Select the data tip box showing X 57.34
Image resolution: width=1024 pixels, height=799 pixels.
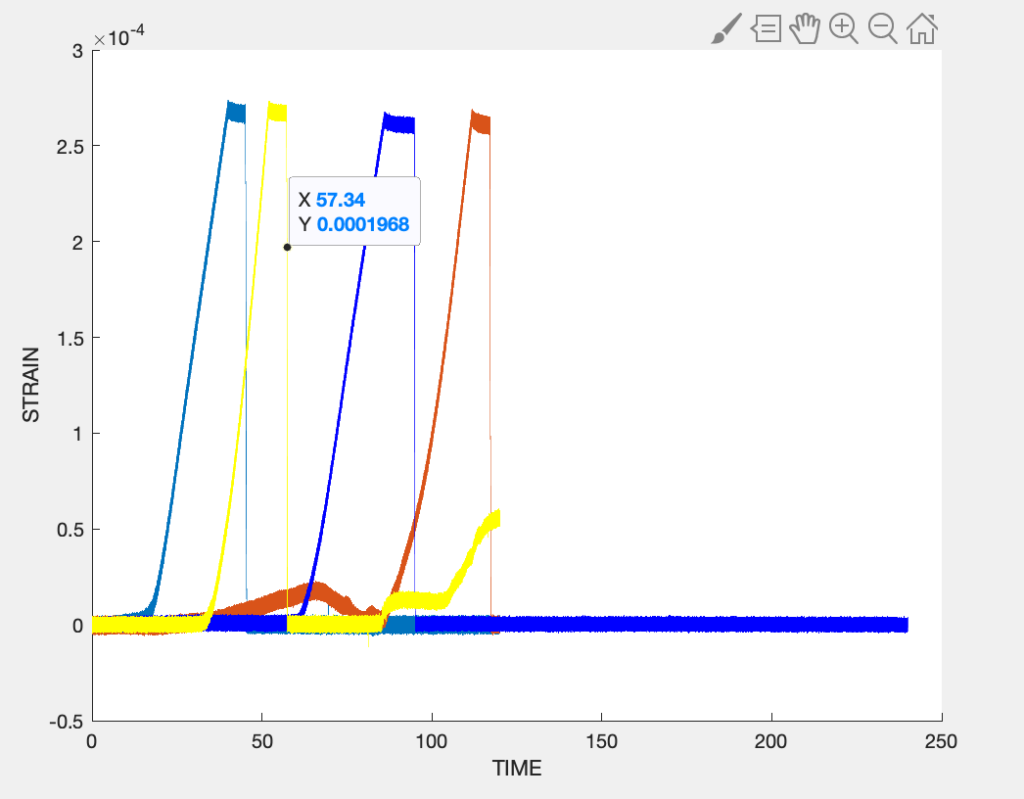(355, 212)
